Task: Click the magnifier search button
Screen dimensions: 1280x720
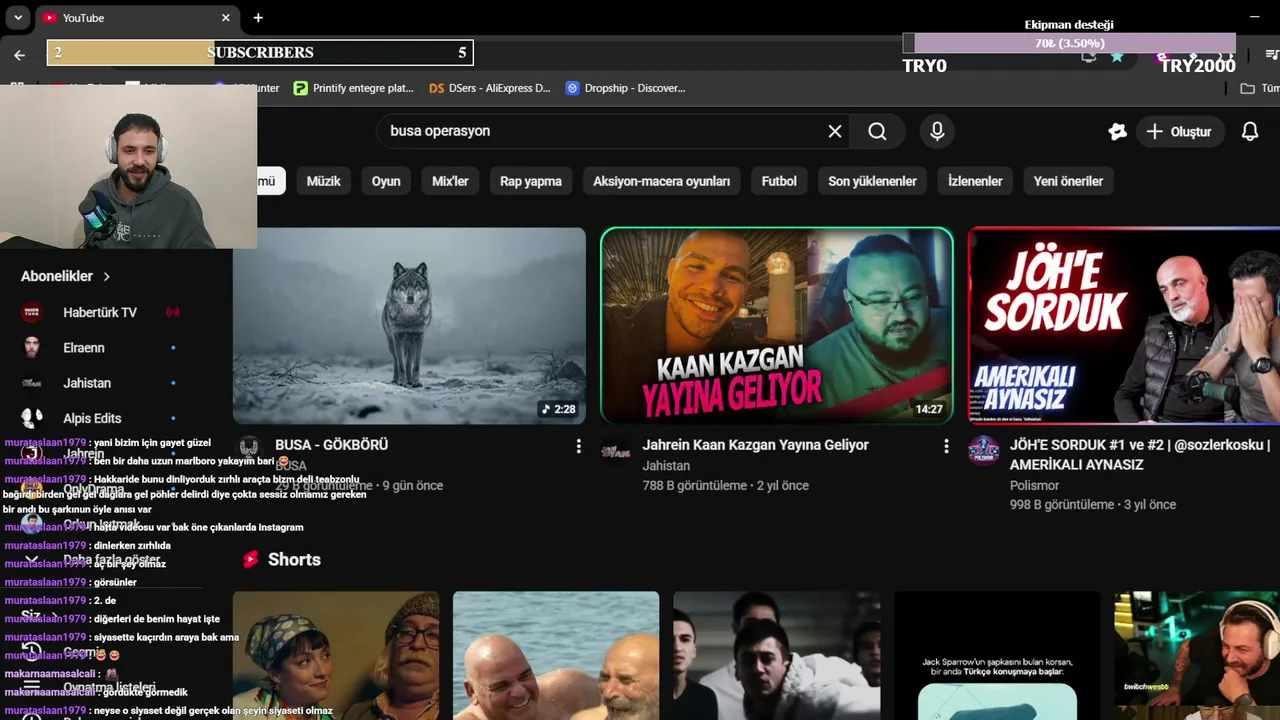Action: tap(877, 131)
